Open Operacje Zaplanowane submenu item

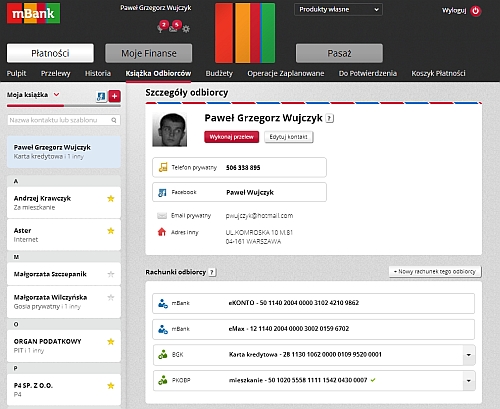pyautogui.click(x=286, y=73)
